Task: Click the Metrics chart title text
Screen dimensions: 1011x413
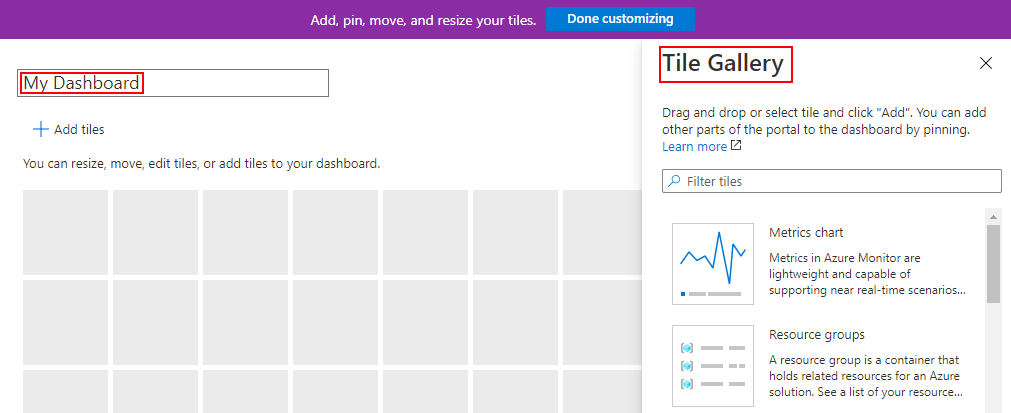Action: coord(806,233)
